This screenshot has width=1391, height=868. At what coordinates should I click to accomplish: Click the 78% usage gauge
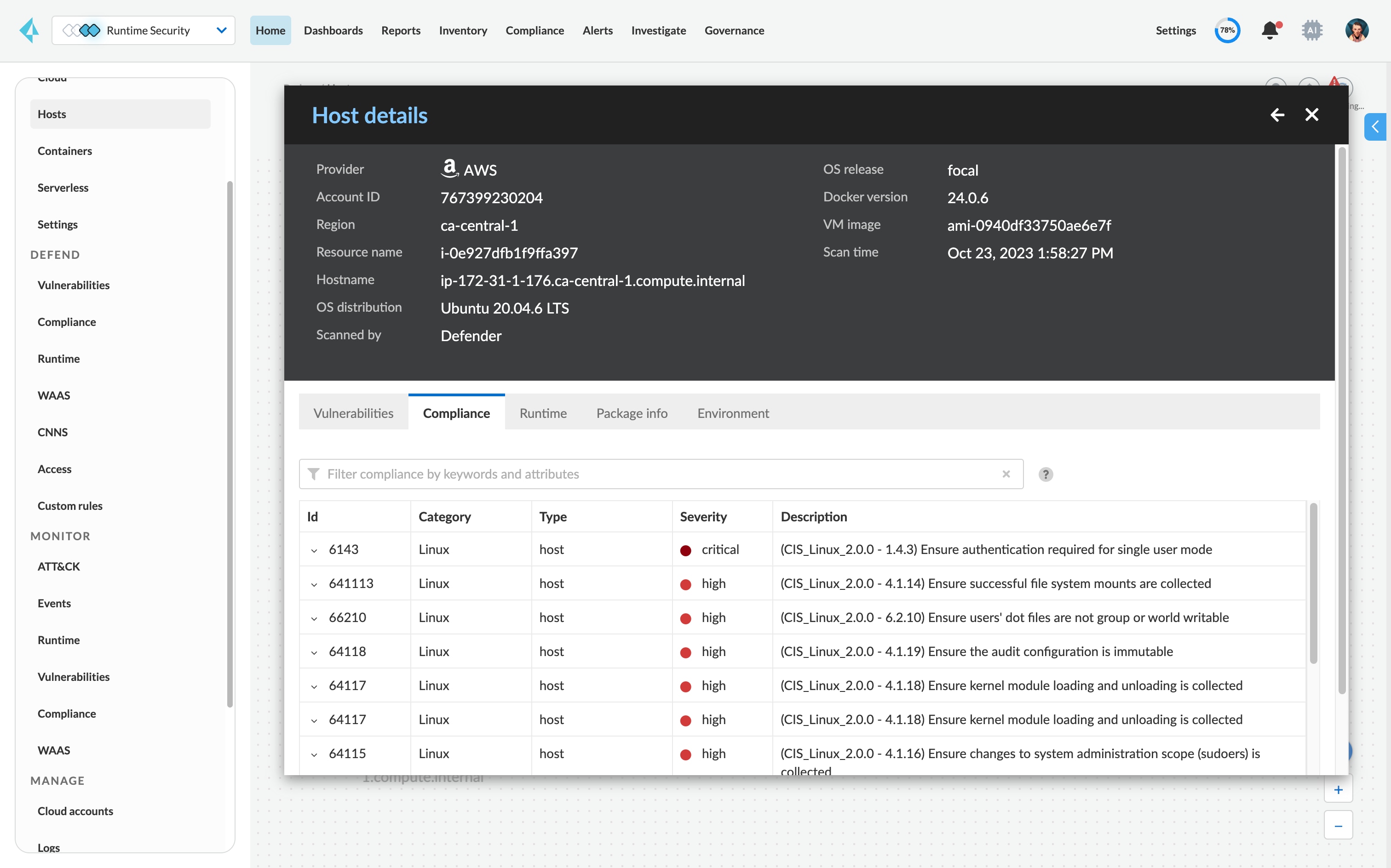[x=1227, y=30]
